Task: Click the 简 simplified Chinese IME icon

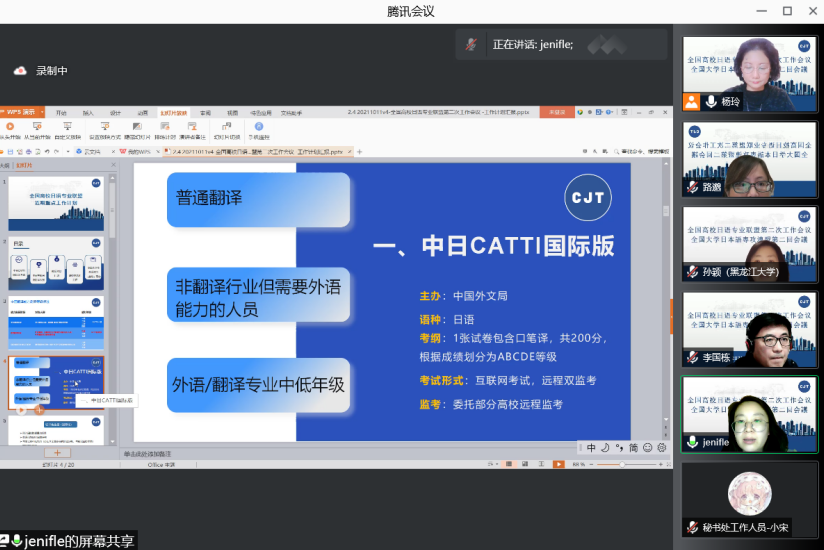Action: point(633,448)
